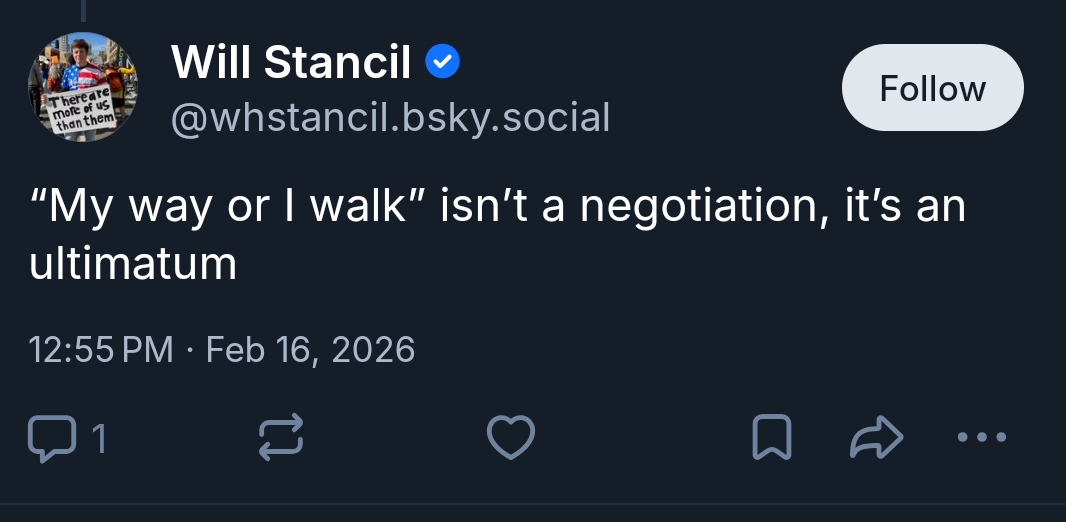Open the three-dot more options menu
Image resolution: width=1066 pixels, height=522 pixels.
pos(982,437)
